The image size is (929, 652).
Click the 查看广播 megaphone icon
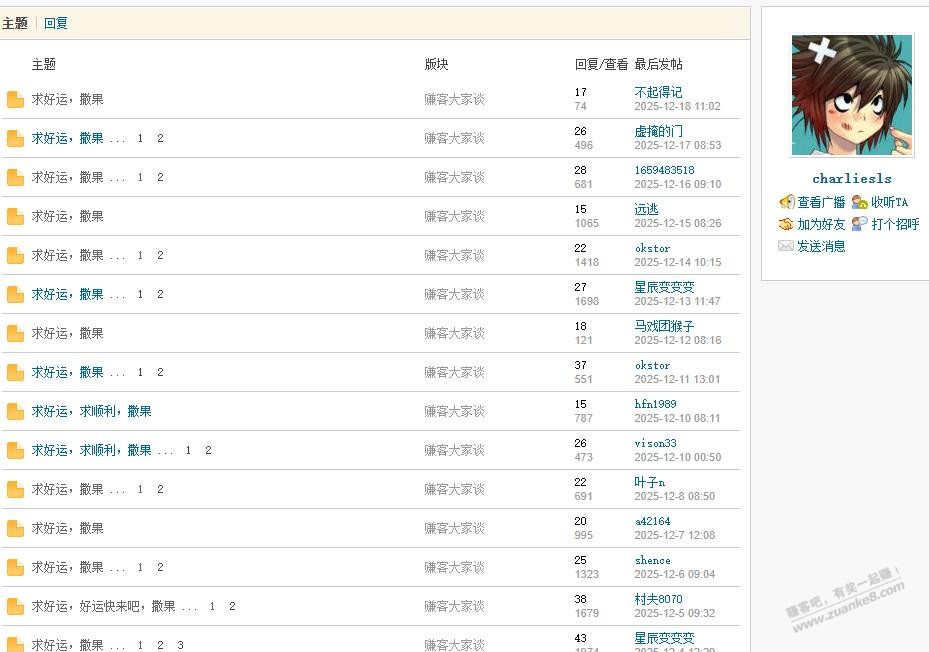786,202
